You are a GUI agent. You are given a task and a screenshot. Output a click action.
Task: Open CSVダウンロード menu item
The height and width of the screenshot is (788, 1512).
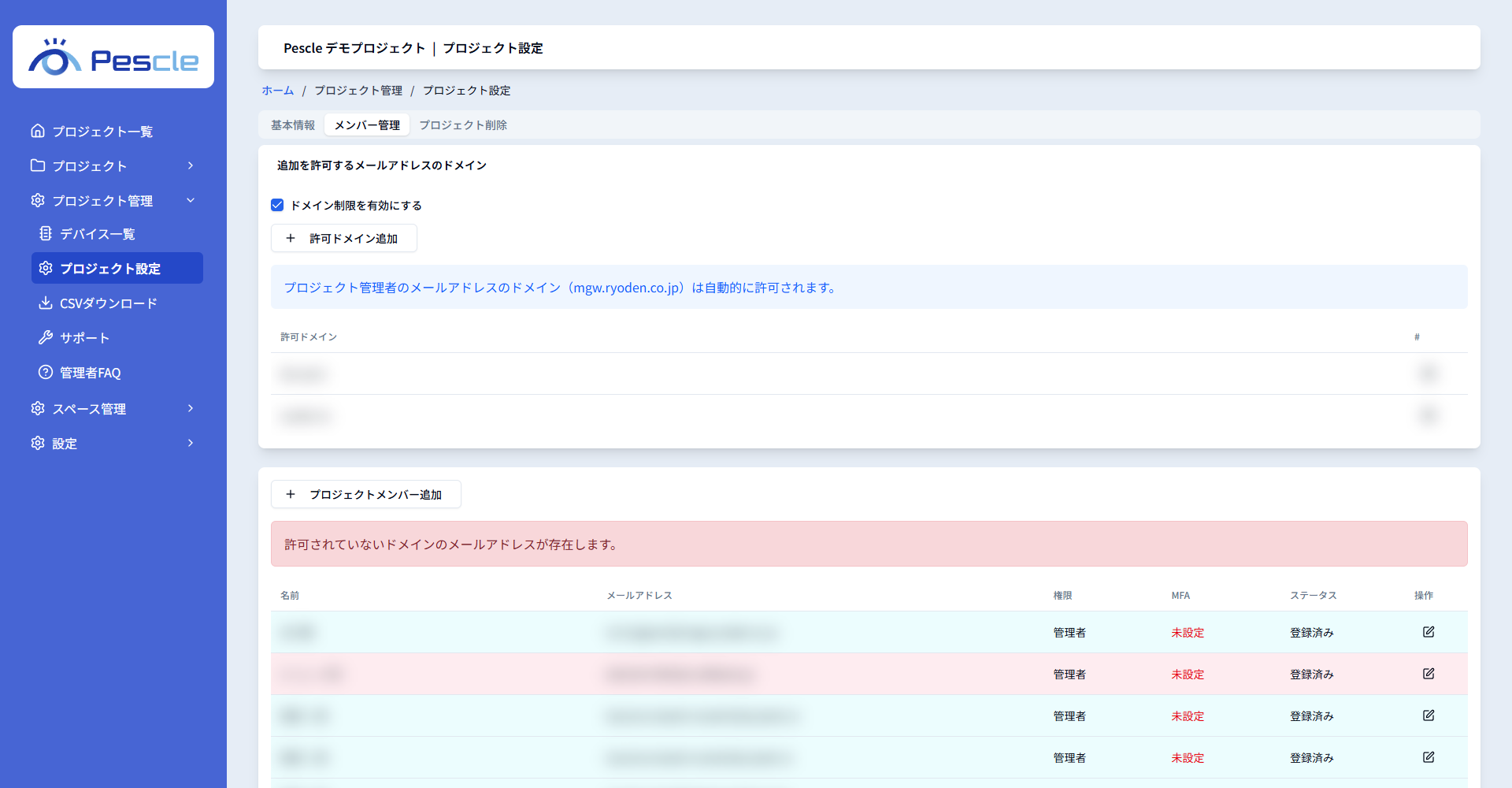[x=117, y=303]
